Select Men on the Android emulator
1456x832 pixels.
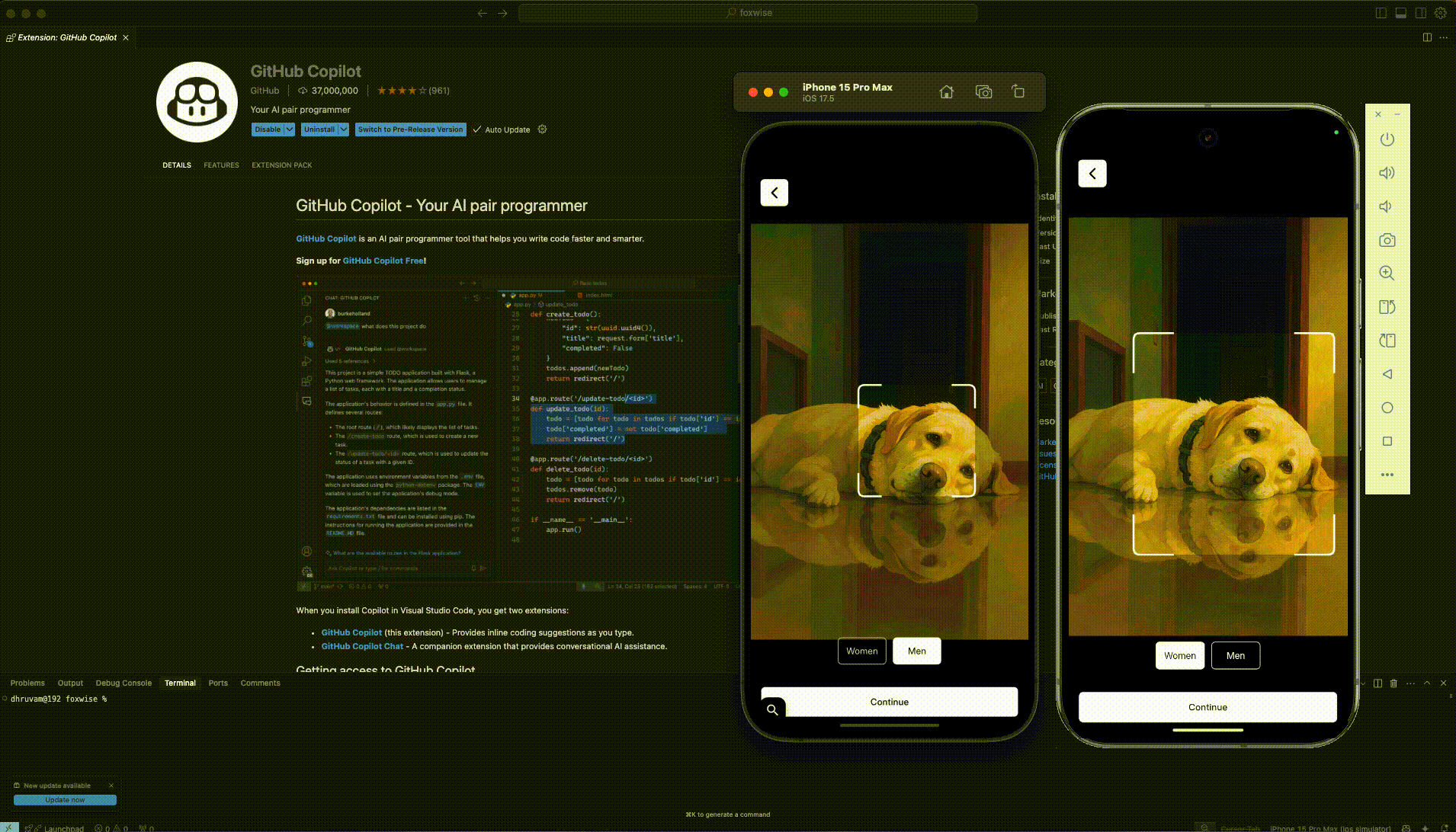tap(1236, 656)
